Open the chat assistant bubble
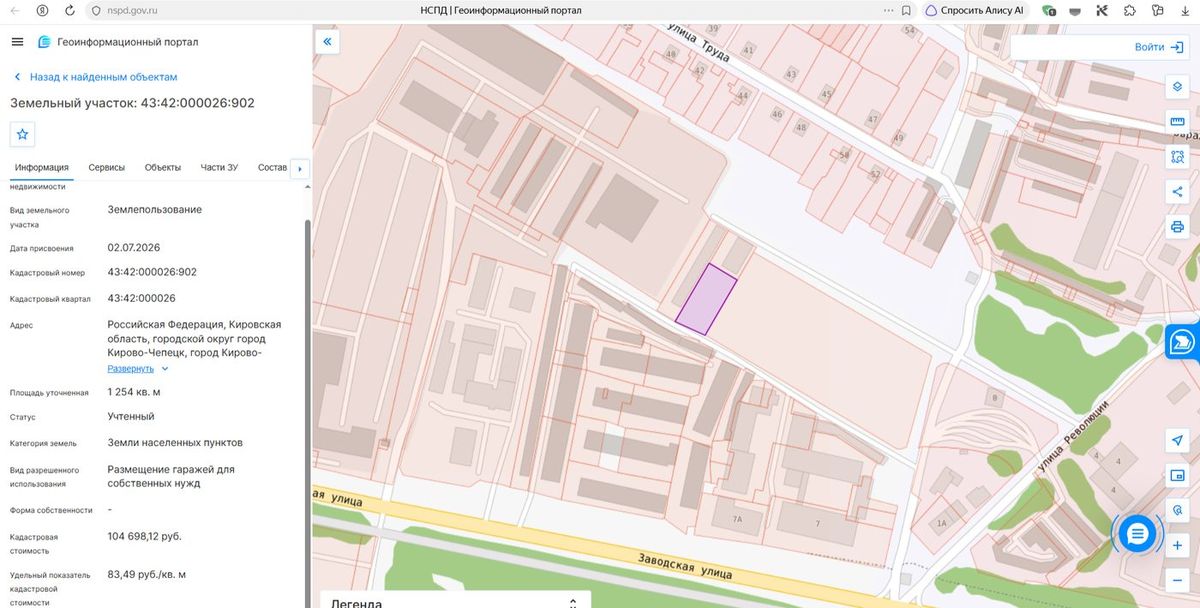Viewport: 1200px width, 608px height. 1136,534
